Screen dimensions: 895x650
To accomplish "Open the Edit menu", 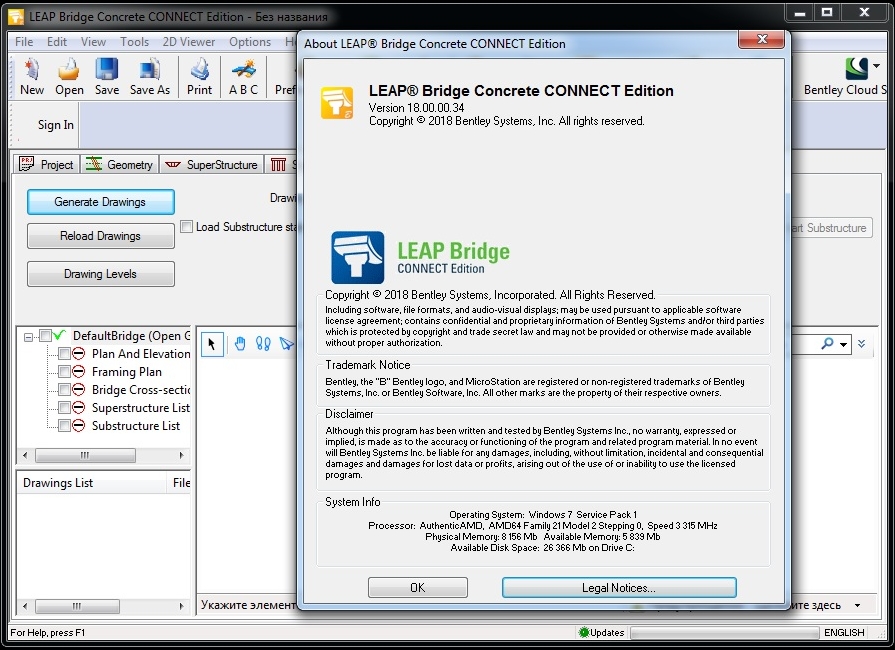I will pos(57,42).
